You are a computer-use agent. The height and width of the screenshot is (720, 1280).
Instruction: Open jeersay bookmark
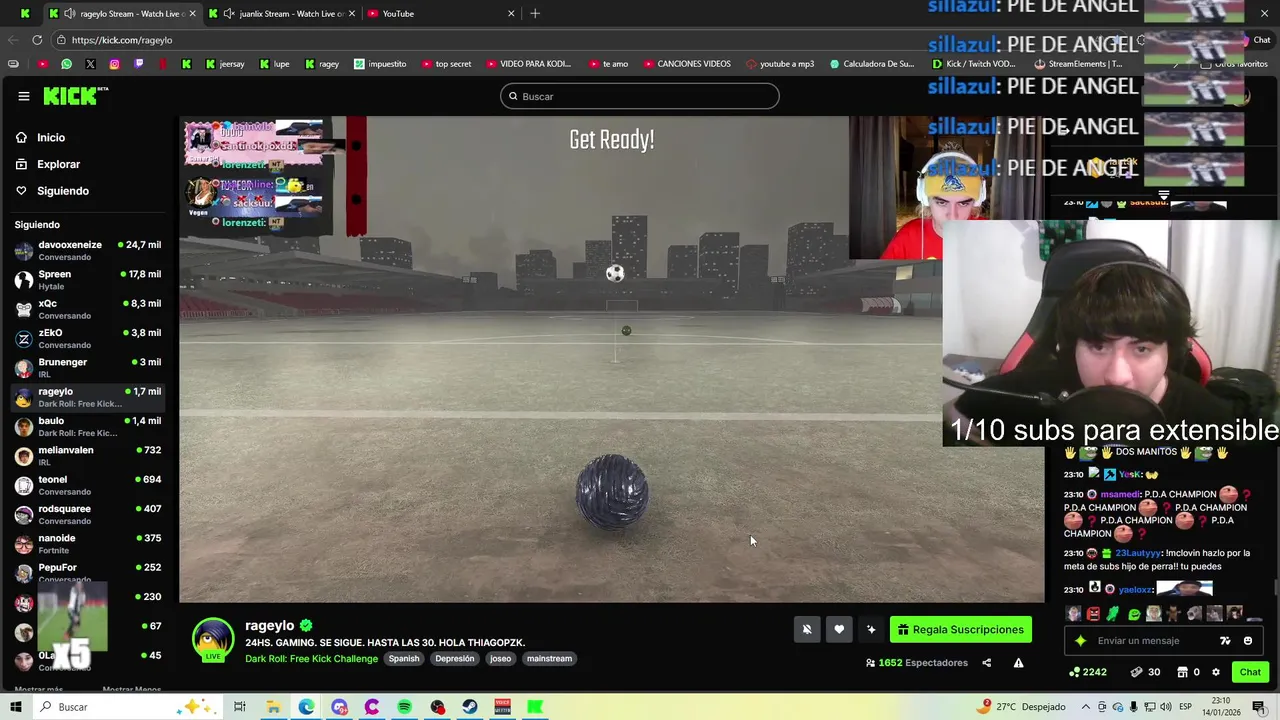pyautogui.click(x=224, y=64)
